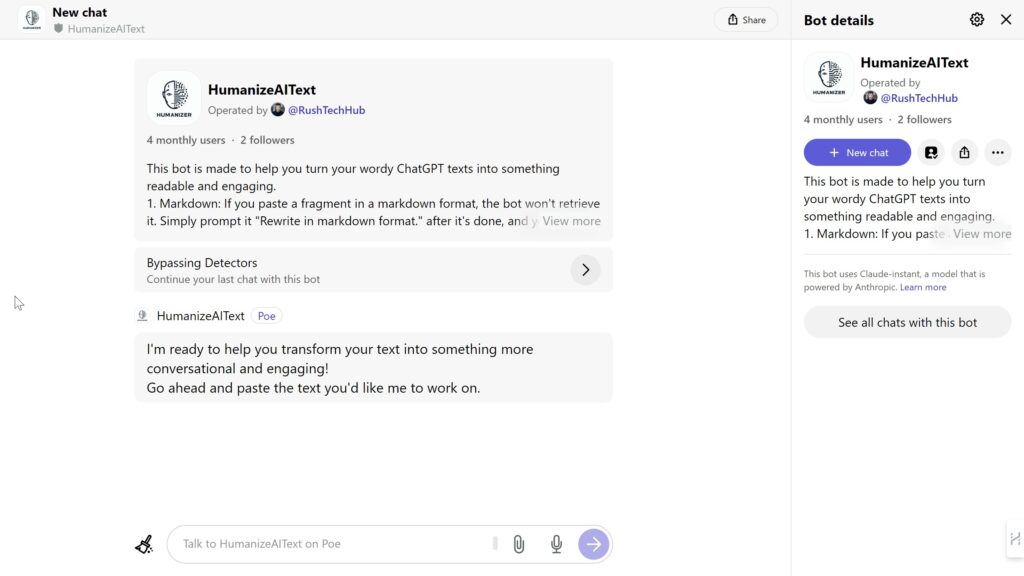Image resolution: width=1024 pixels, height=576 pixels.
Task: Click the microphone voice input icon
Action: point(556,544)
